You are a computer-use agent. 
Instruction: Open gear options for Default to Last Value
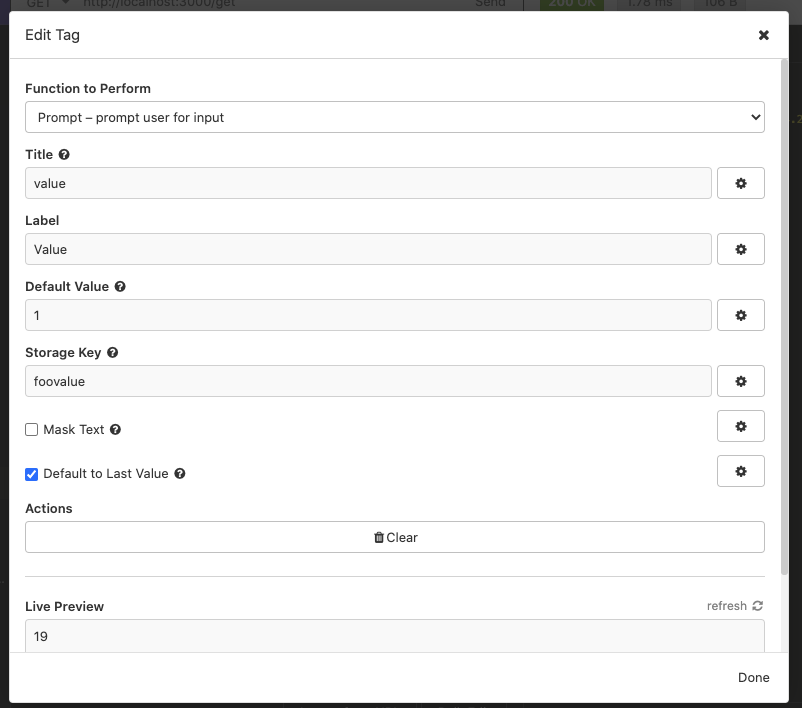coord(741,471)
